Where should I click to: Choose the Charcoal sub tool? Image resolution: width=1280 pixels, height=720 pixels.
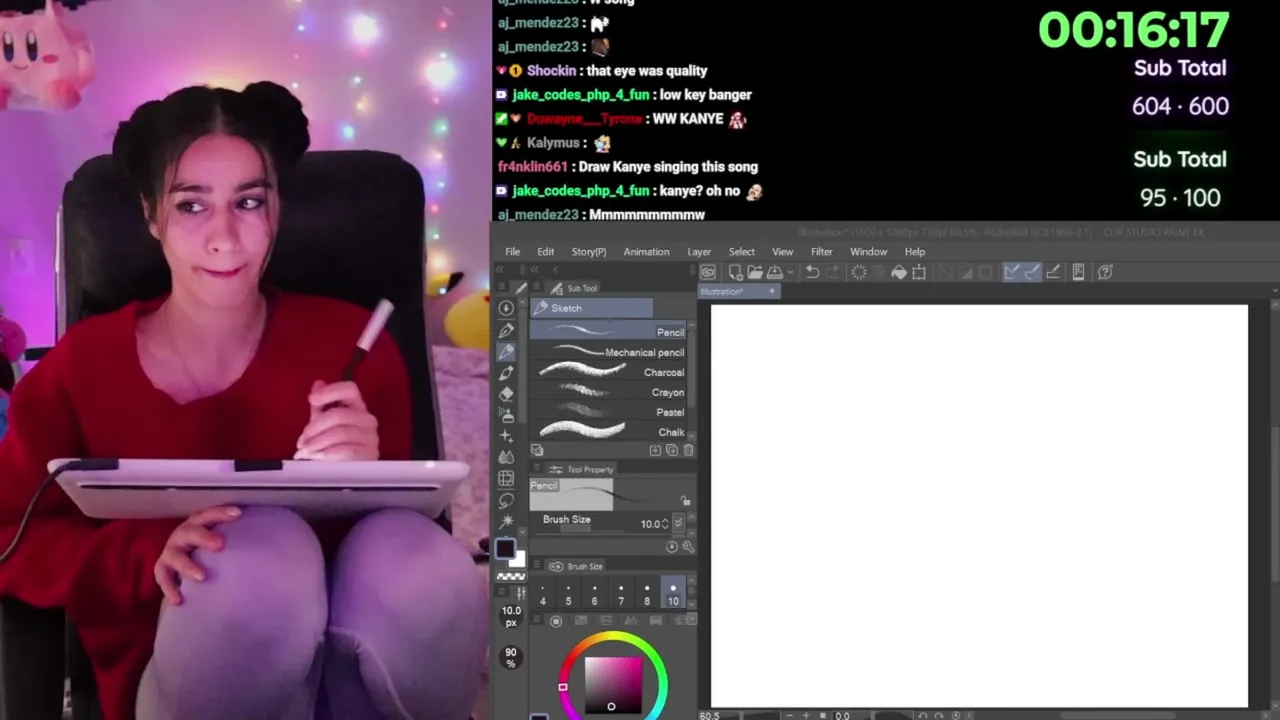(x=608, y=372)
